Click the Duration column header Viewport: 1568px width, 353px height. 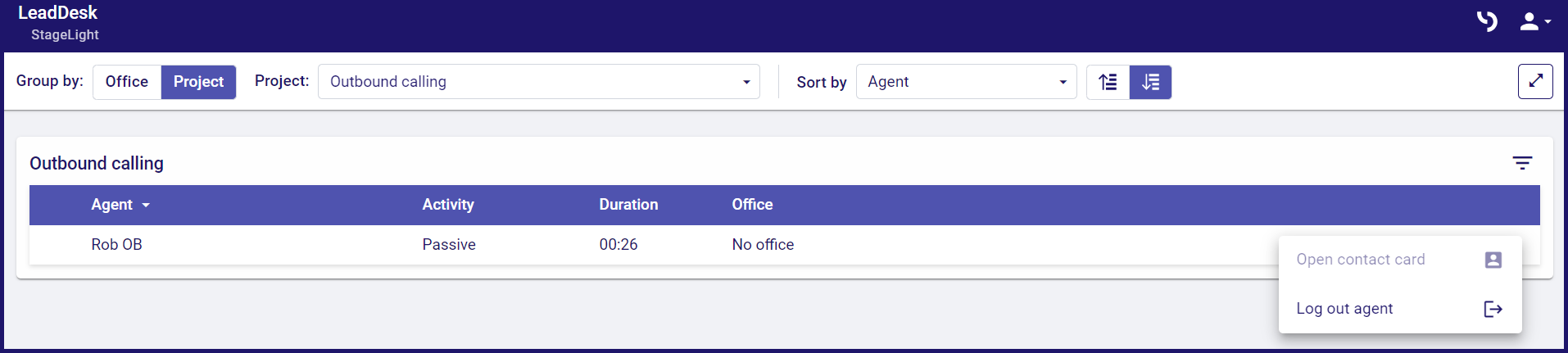tap(628, 205)
